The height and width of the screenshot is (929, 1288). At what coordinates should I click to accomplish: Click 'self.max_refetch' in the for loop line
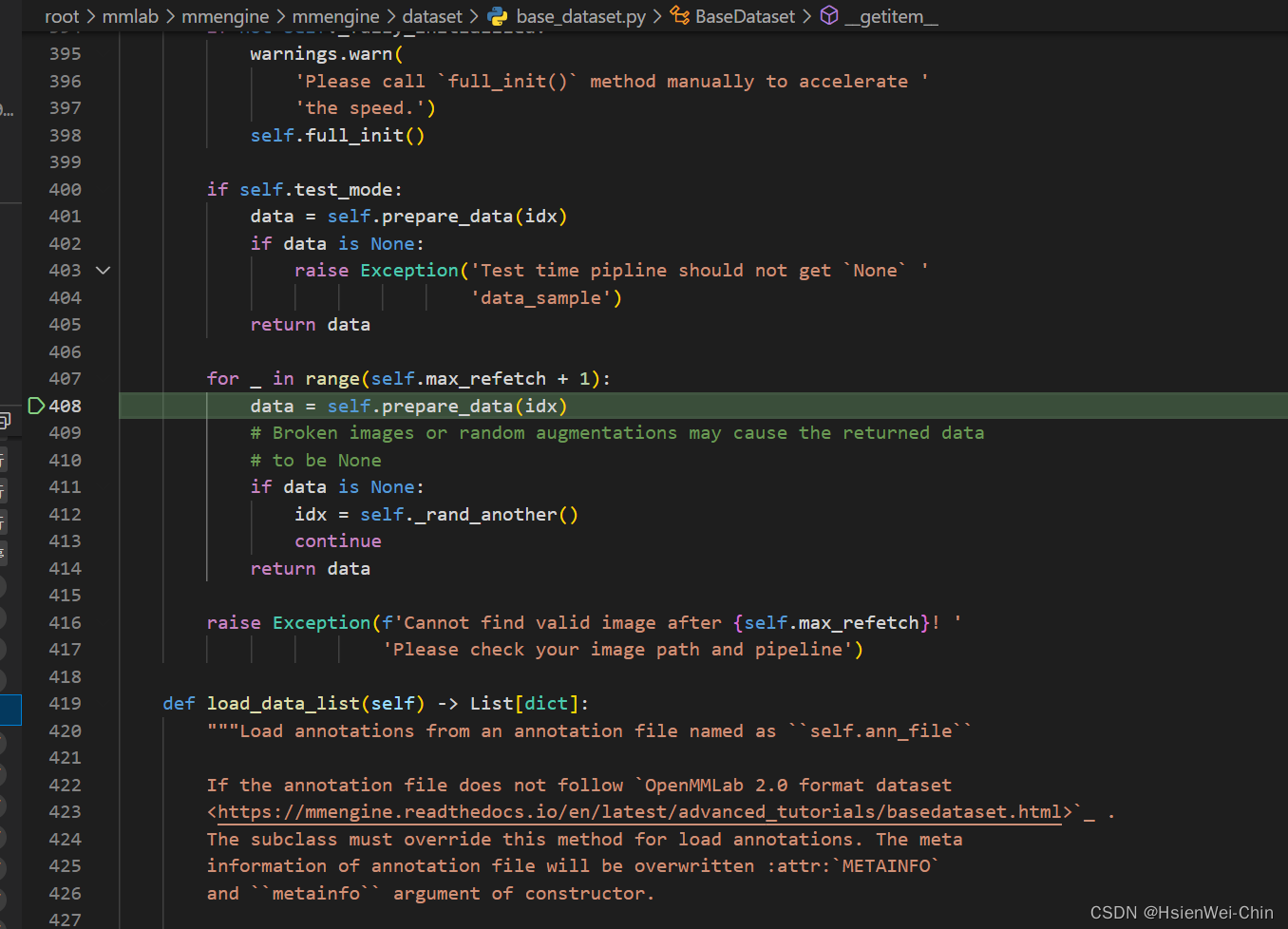(459, 379)
